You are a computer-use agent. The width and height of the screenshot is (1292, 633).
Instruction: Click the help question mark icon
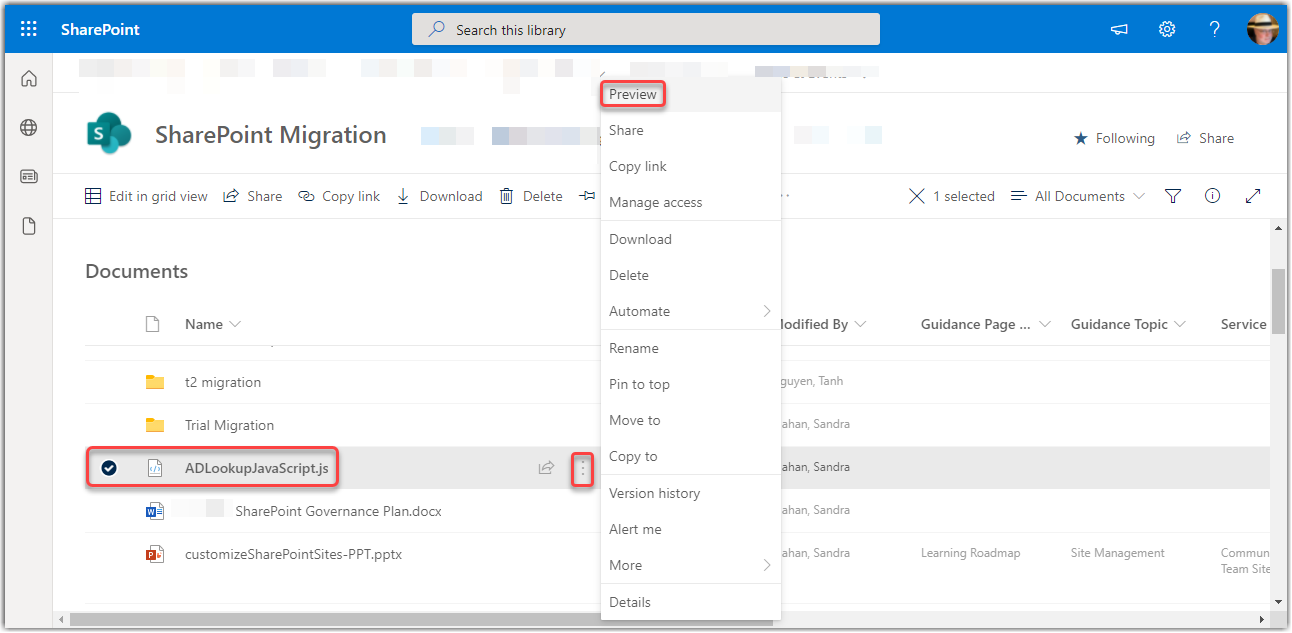(1214, 29)
